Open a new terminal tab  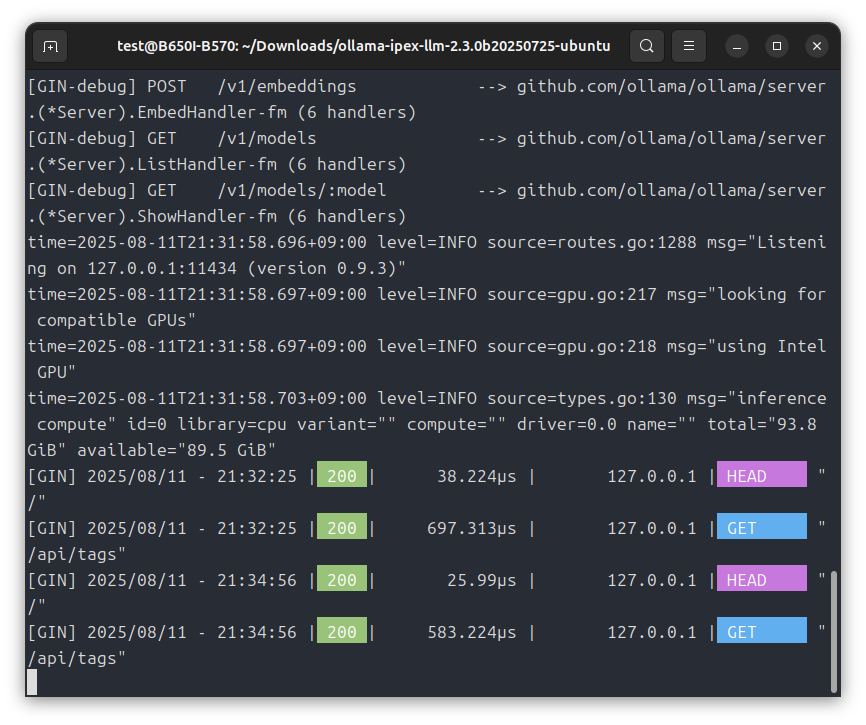click(50, 46)
